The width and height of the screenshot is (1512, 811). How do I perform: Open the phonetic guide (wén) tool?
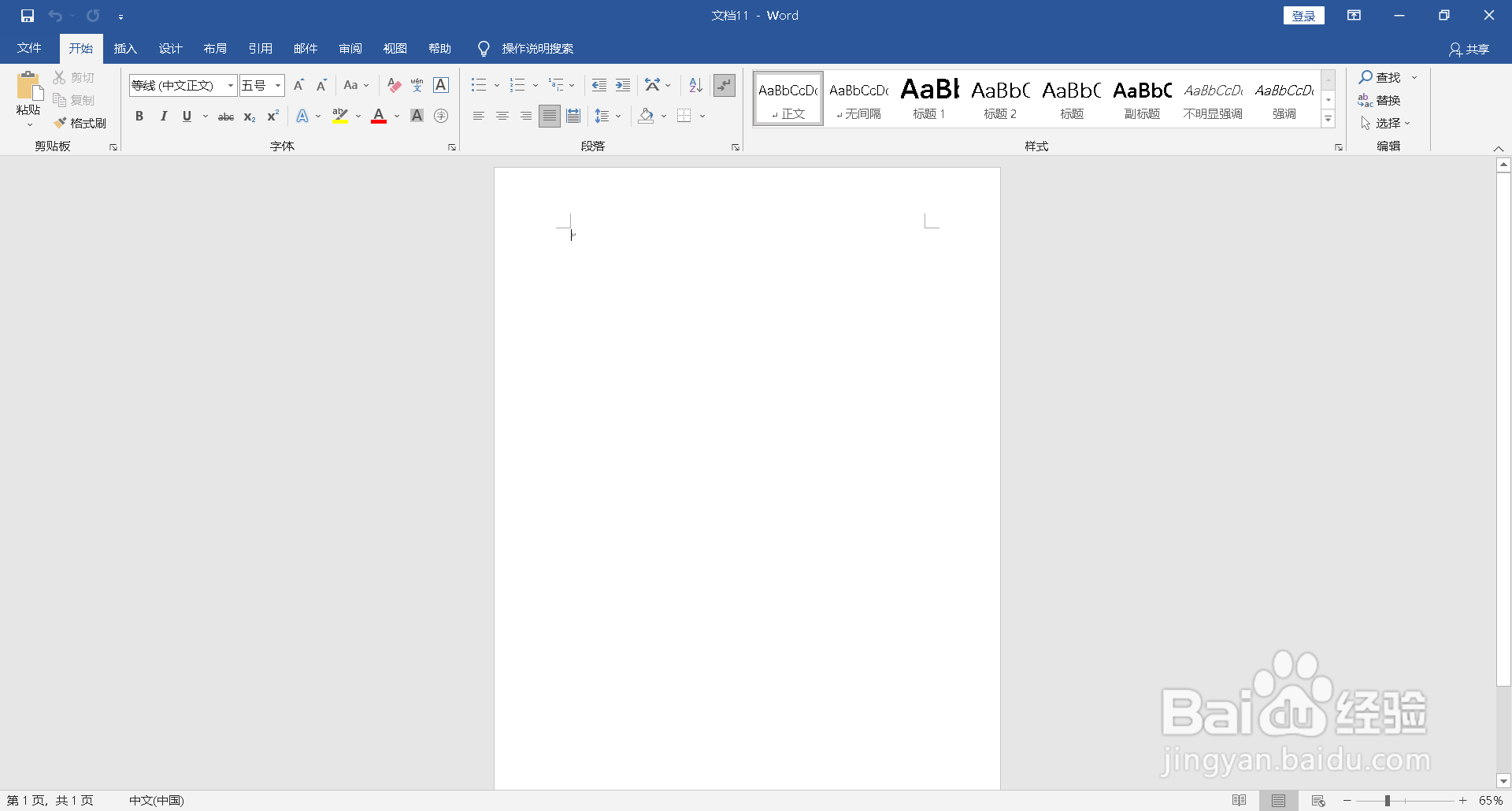417,85
